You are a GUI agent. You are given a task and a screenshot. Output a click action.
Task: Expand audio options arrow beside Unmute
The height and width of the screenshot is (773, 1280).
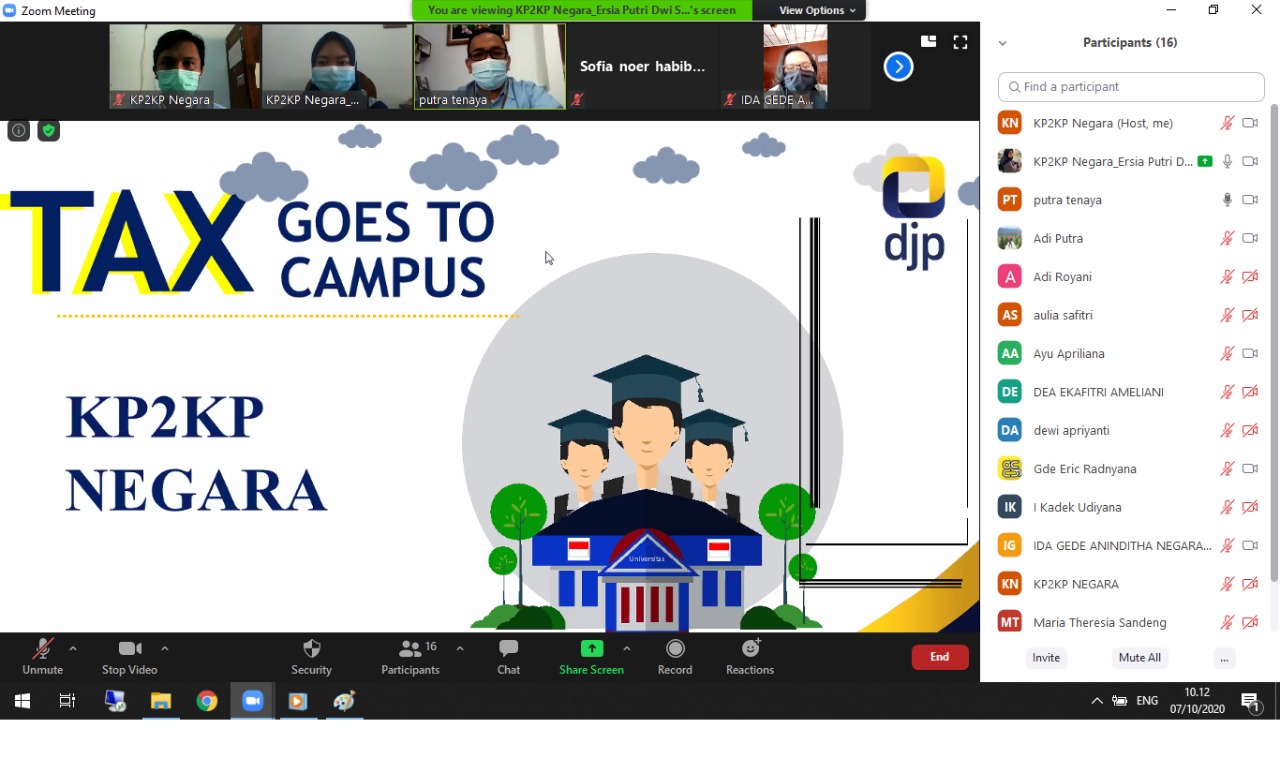(73, 649)
